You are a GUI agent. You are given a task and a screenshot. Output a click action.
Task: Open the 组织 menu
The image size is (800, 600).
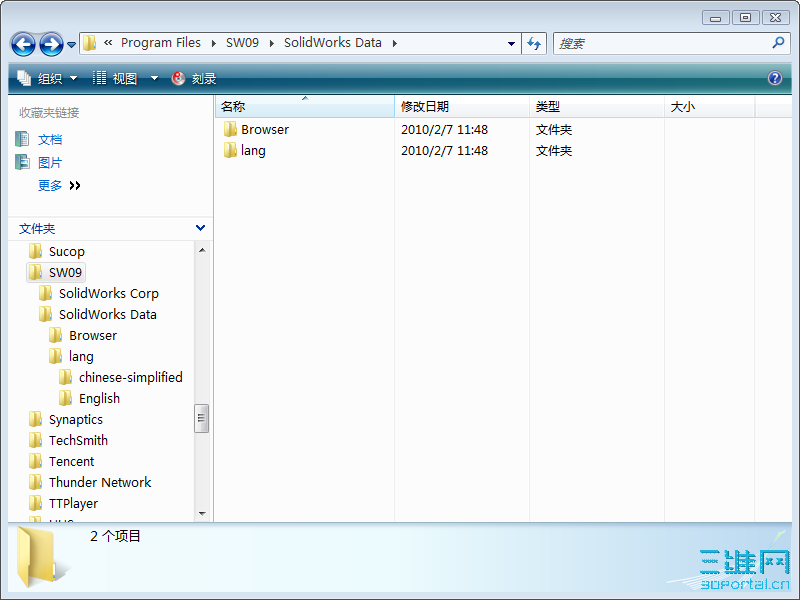point(47,79)
